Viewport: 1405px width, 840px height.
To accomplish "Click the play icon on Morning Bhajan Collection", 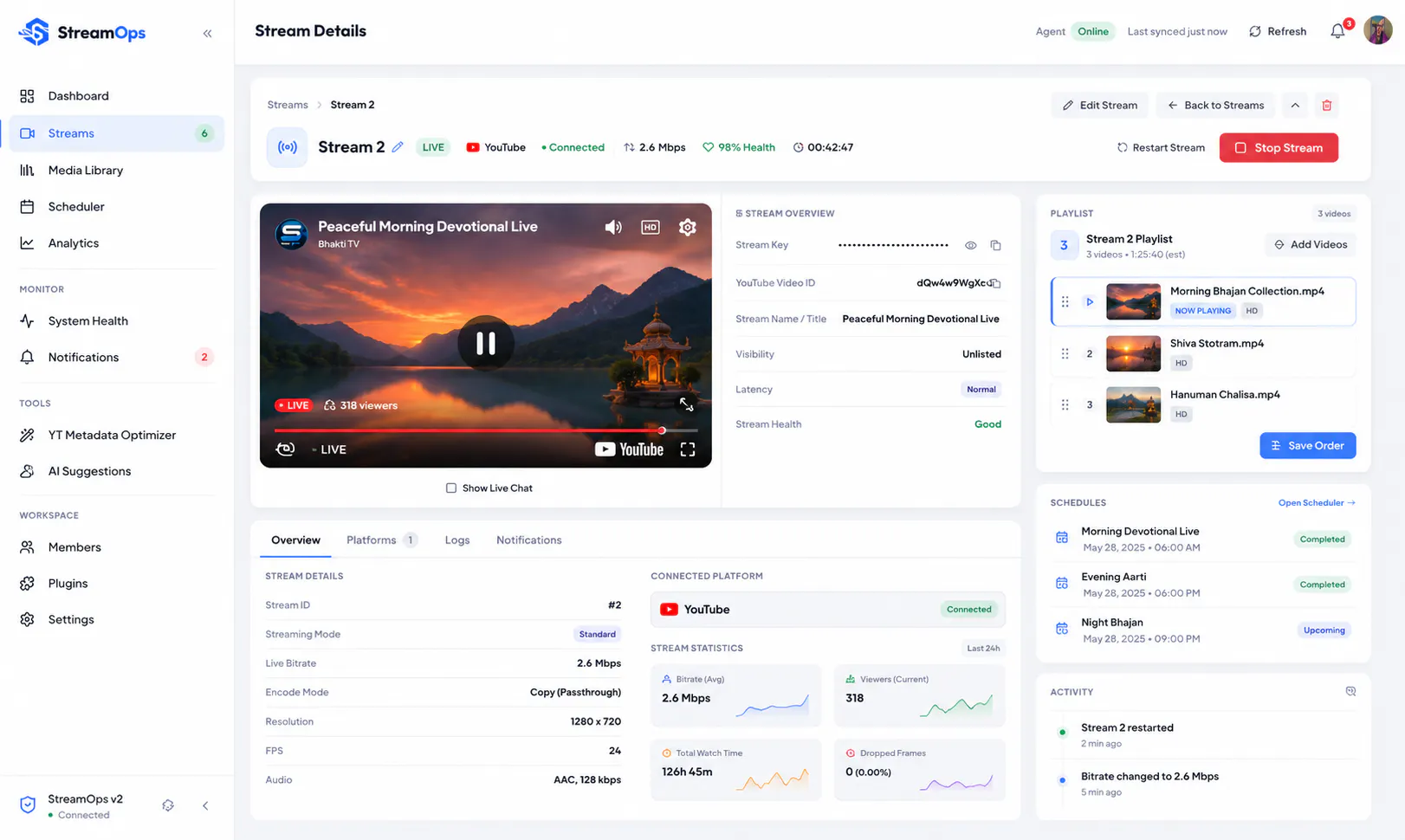I will [1090, 302].
